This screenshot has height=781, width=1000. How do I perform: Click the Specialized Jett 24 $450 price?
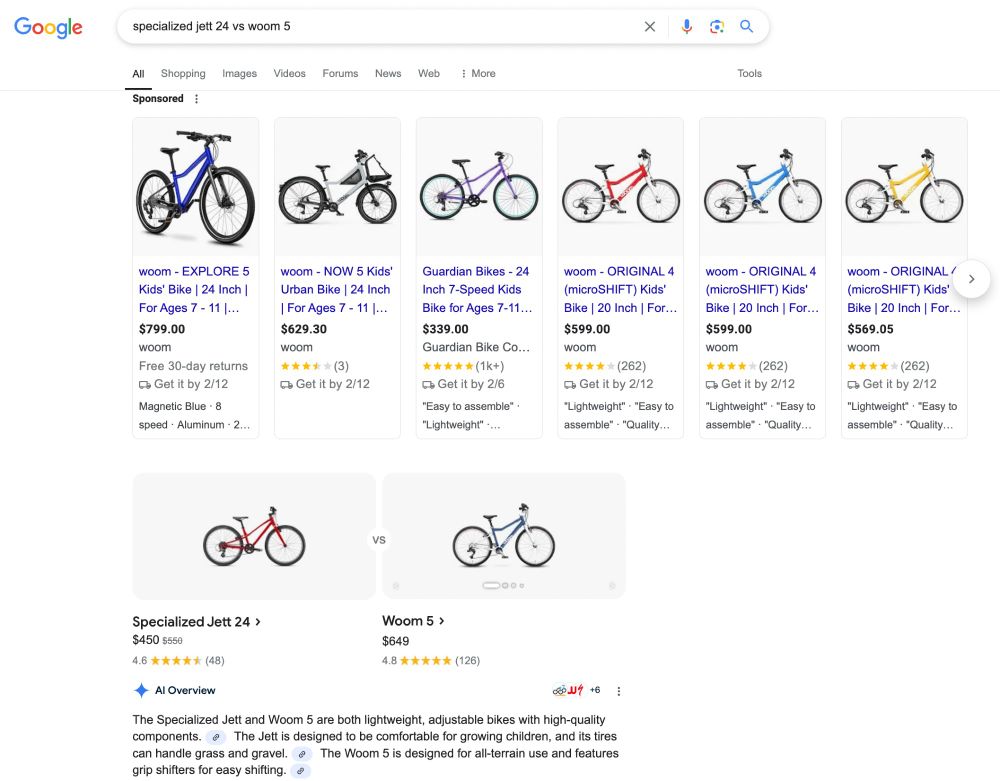pyautogui.click(x=145, y=640)
